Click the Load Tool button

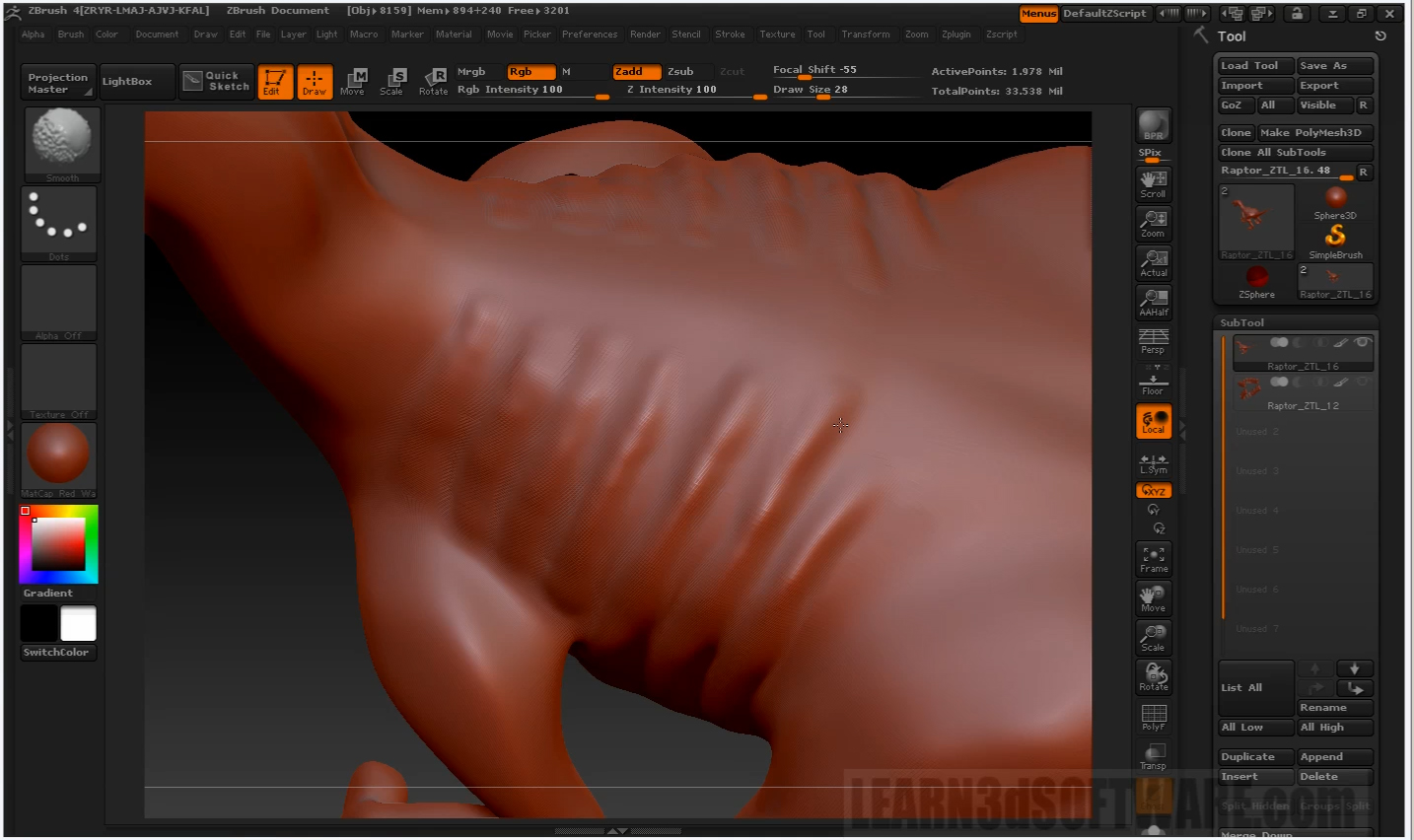[1253, 66]
